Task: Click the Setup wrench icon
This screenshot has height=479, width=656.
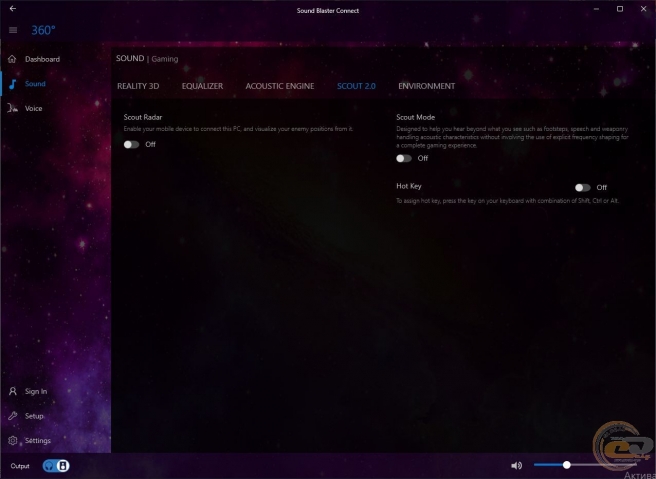Action: tap(13, 416)
